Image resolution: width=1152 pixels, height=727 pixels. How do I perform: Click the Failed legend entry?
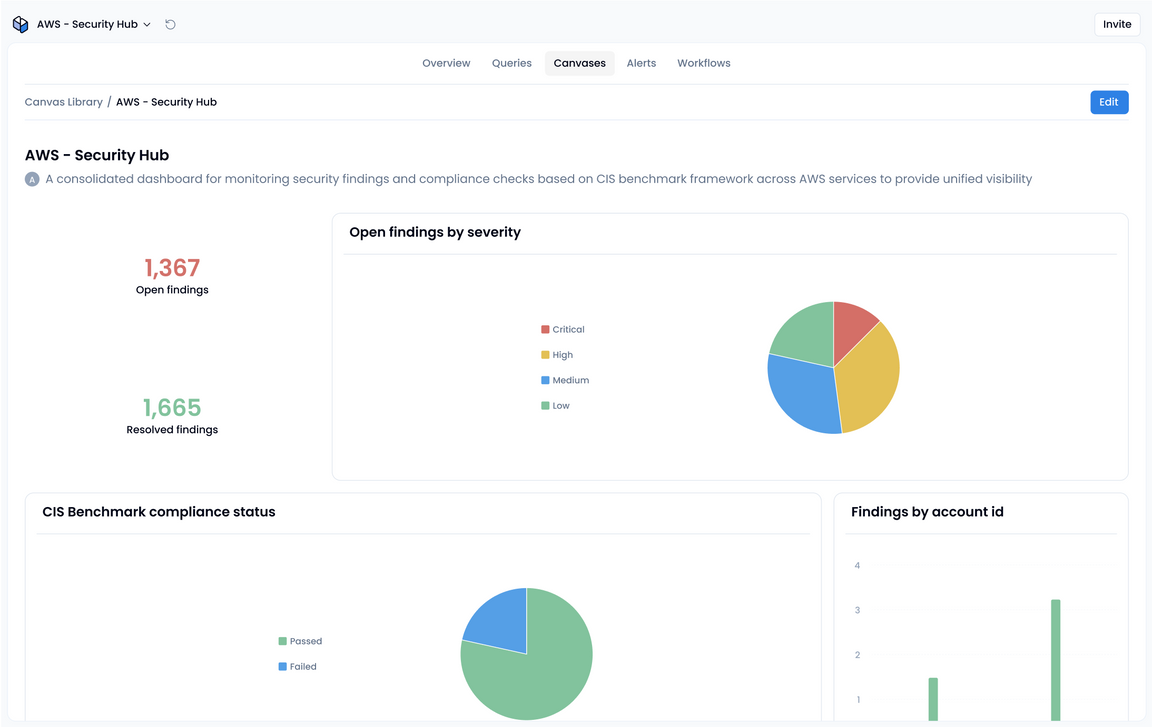point(298,667)
